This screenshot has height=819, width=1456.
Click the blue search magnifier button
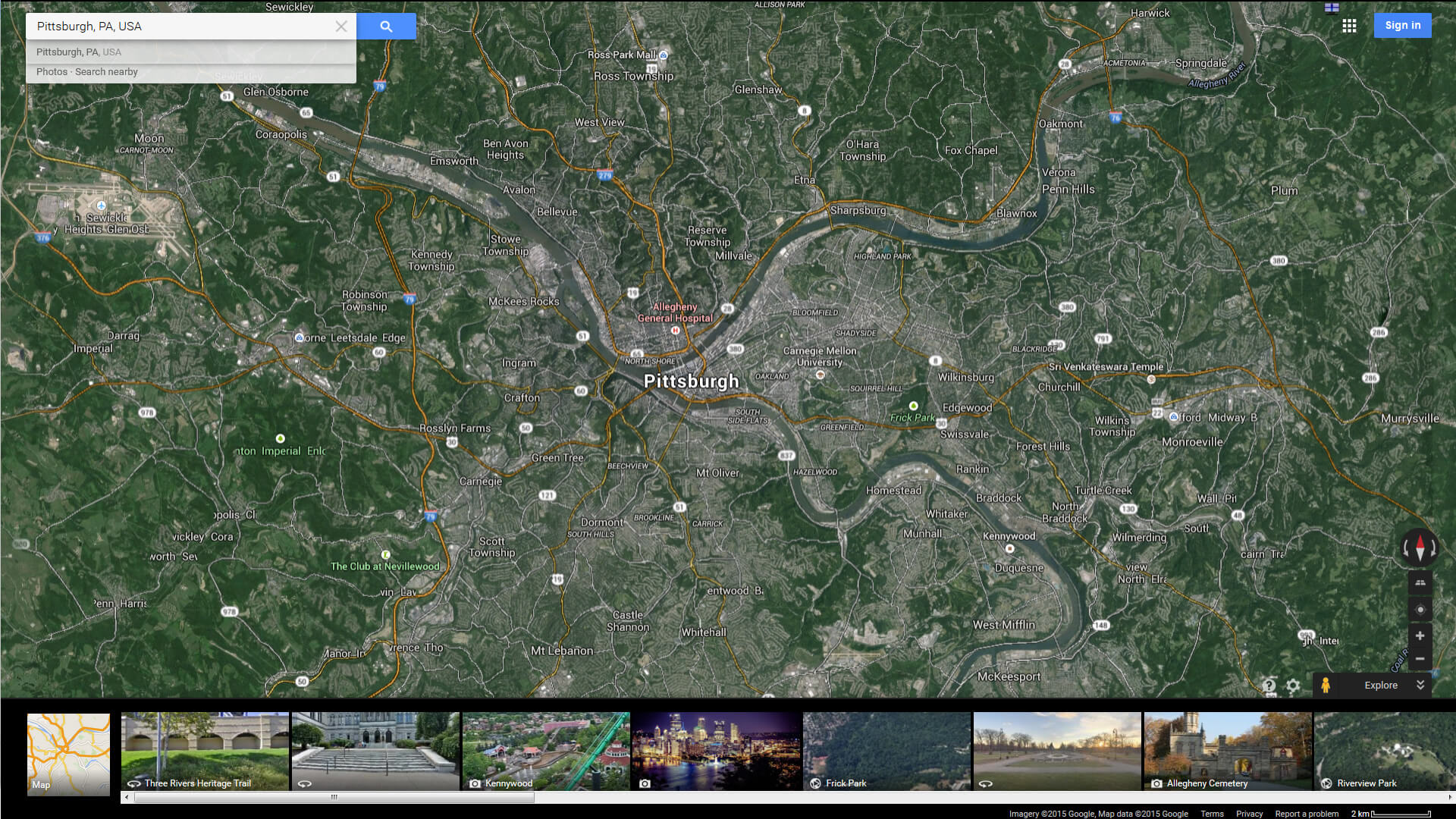click(386, 27)
